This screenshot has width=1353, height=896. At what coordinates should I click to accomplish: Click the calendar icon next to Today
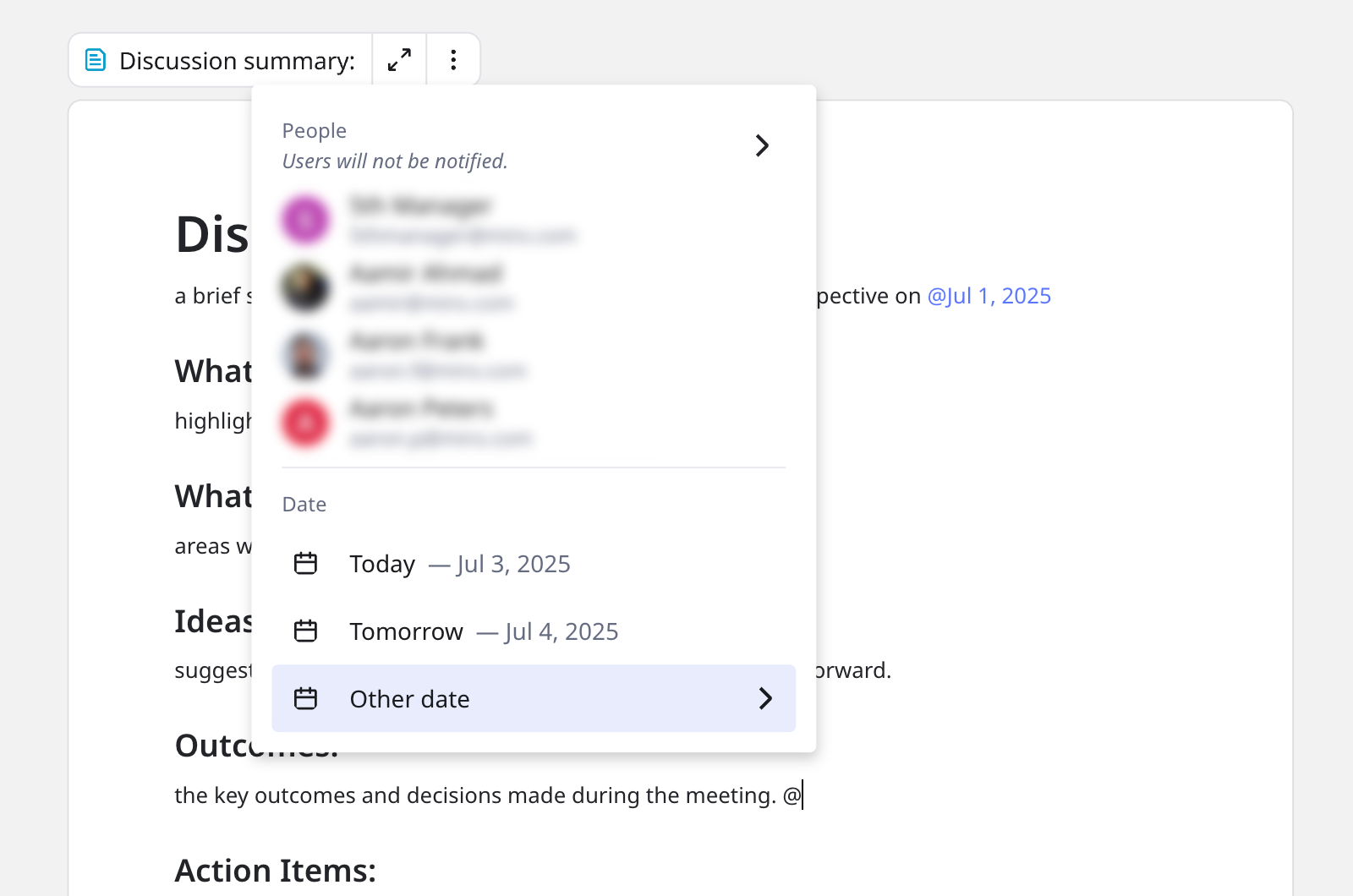[305, 564]
